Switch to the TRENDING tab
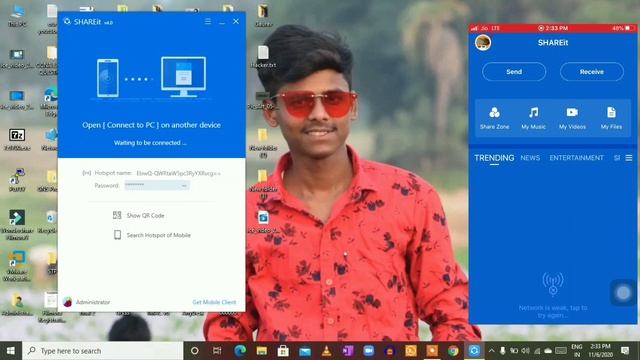Viewport: 640px width, 360px height. 494,158
